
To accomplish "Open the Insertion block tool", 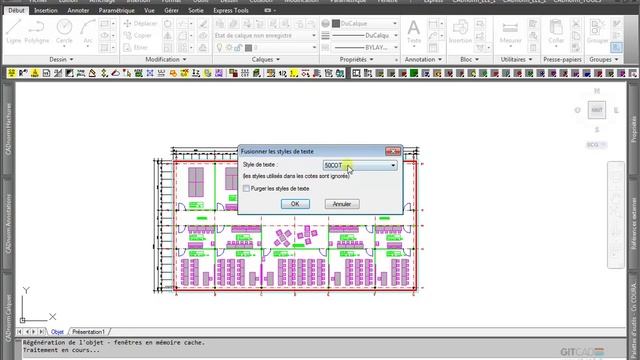I will [x=460, y=32].
